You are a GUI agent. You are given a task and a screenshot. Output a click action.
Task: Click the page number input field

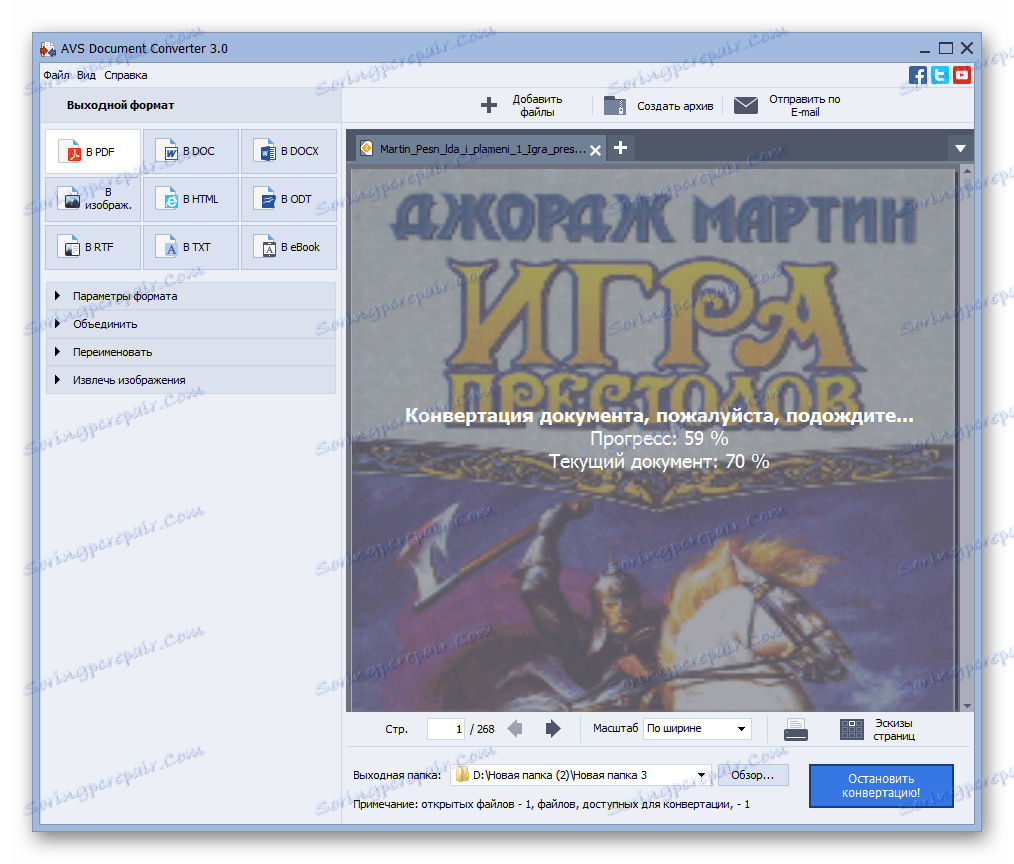(446, 729)
